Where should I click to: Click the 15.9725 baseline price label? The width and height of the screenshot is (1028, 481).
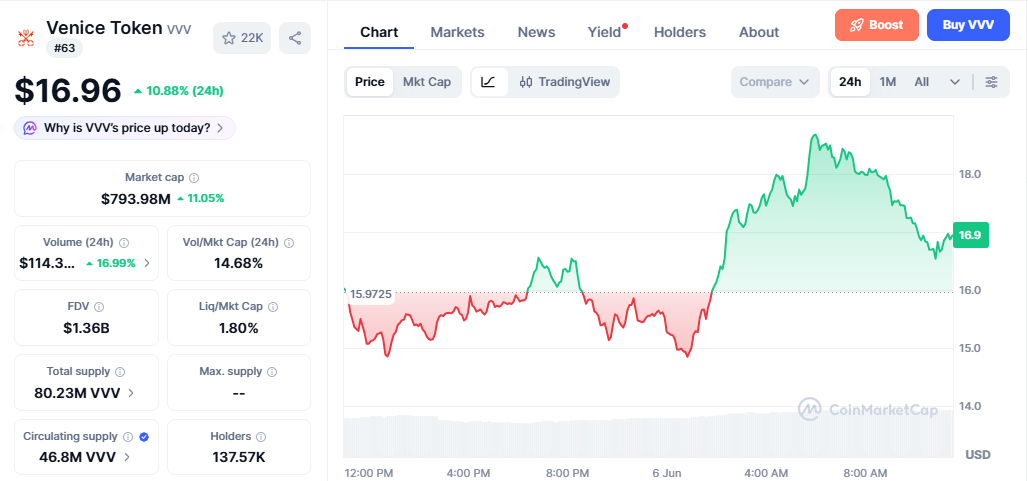pyautogui.click(x=370, y=294)
